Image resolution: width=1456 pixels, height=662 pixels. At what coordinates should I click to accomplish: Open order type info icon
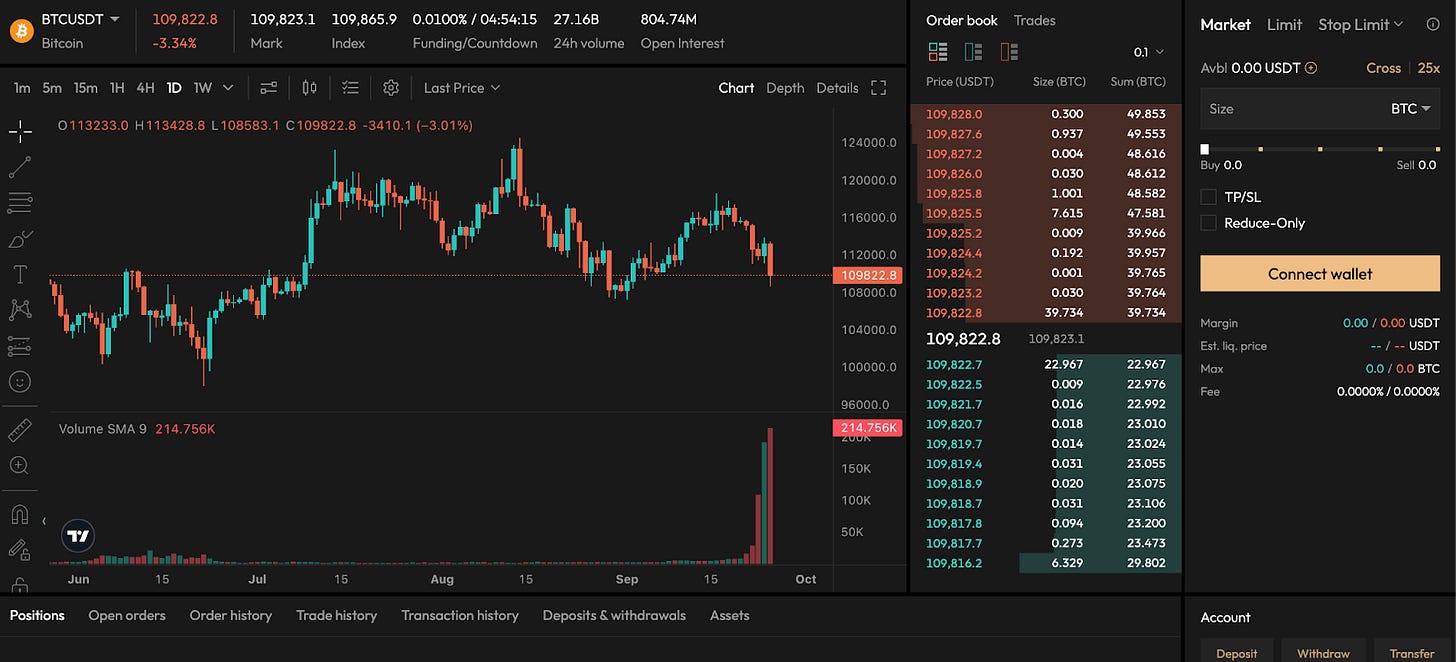[x=1432, y=24]
